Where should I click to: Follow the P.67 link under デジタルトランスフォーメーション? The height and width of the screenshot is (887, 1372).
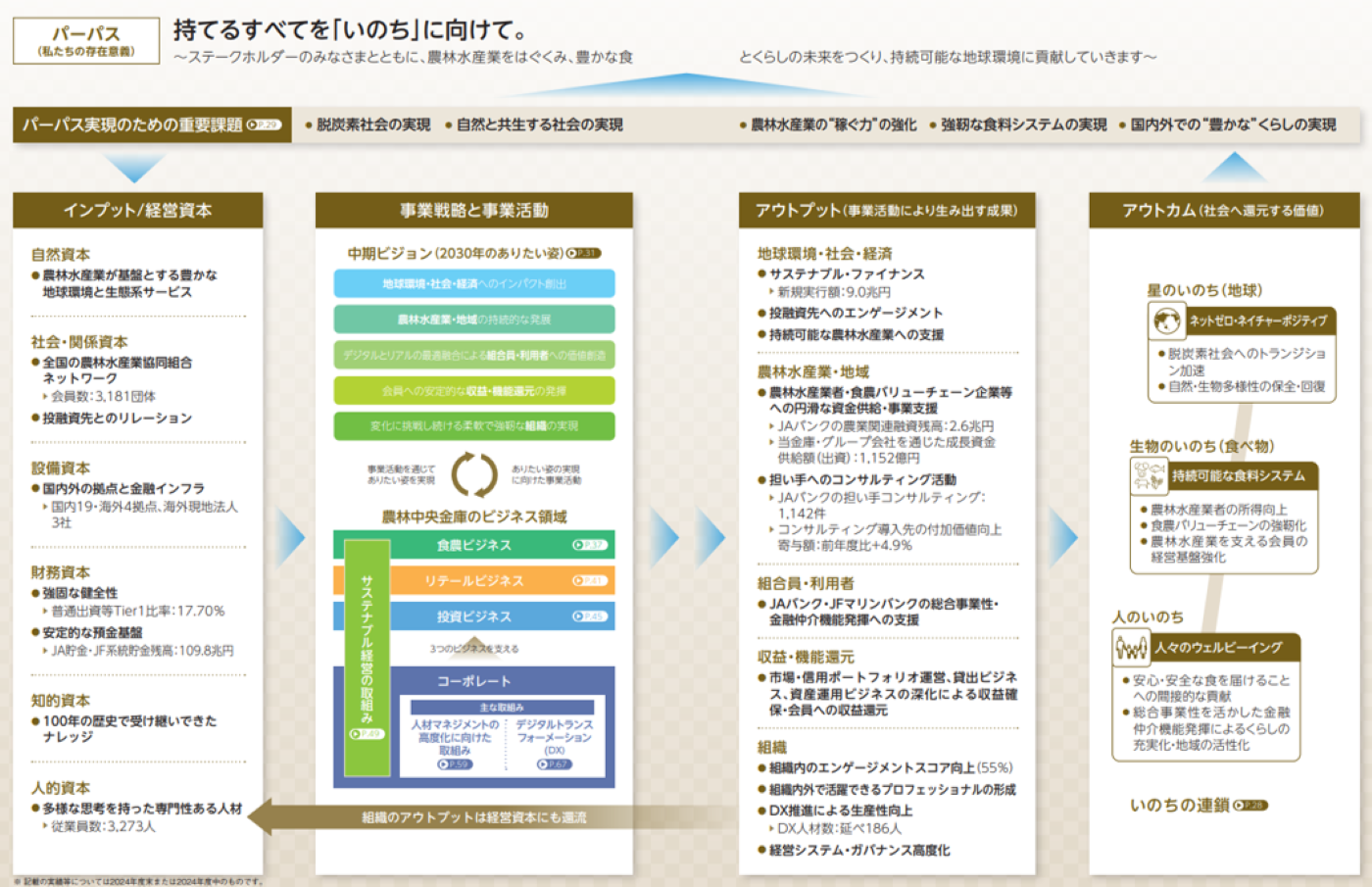coord(554,764)
